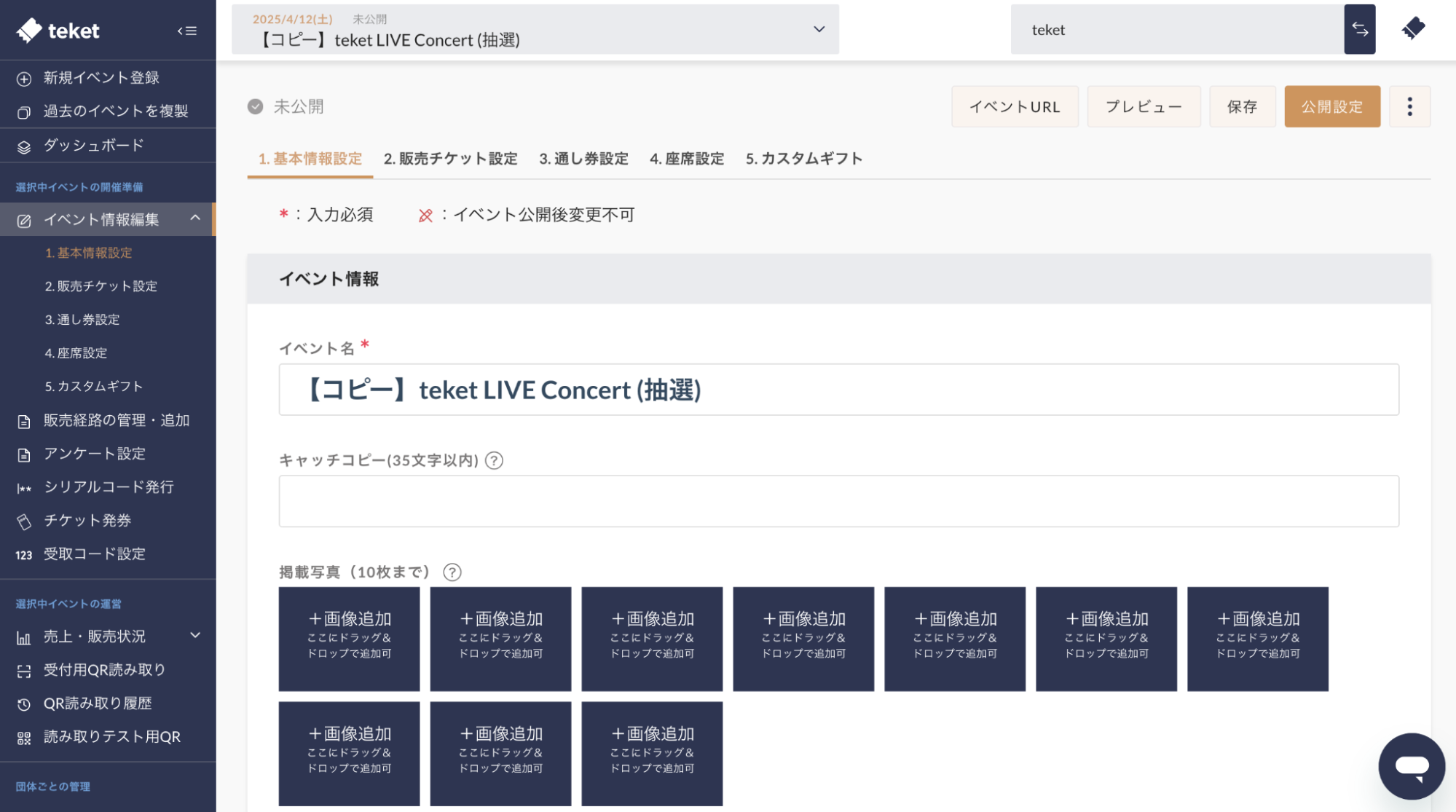Screen dimensions: 1456x812
Task: Click the 保存 button
Action: click(1242, 106)
